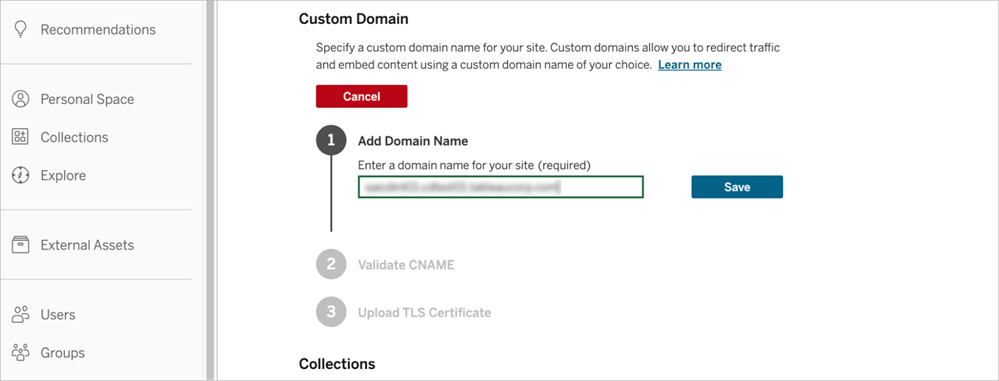Select step 1 circle for Add Domain Name
Screen dimensions: 999x381
click(331, 141)
